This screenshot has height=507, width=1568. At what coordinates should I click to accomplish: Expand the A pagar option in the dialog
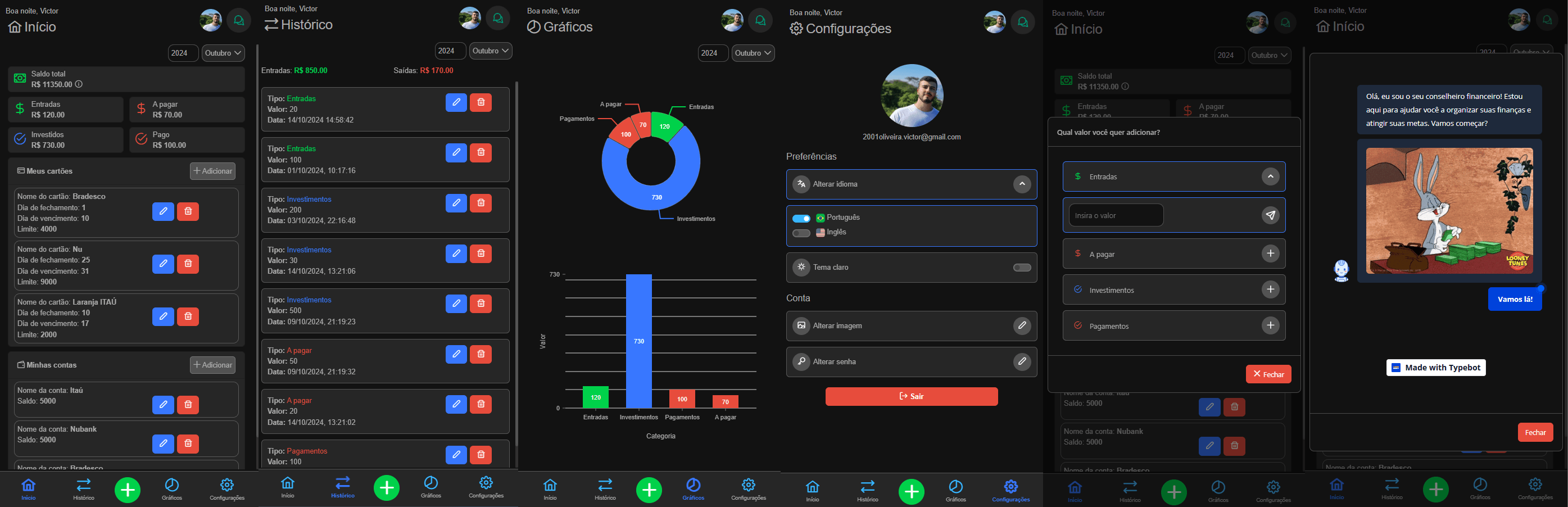click(1270, 254)
